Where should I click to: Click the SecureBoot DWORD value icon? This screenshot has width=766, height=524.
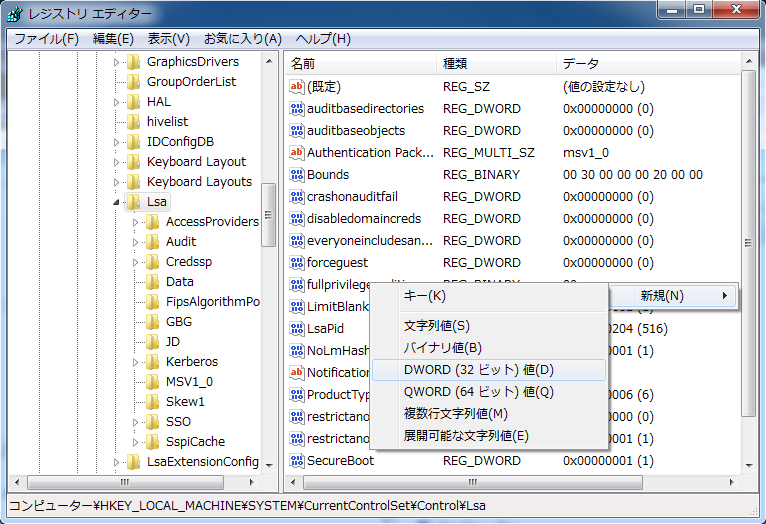click(x=296, y=461)
